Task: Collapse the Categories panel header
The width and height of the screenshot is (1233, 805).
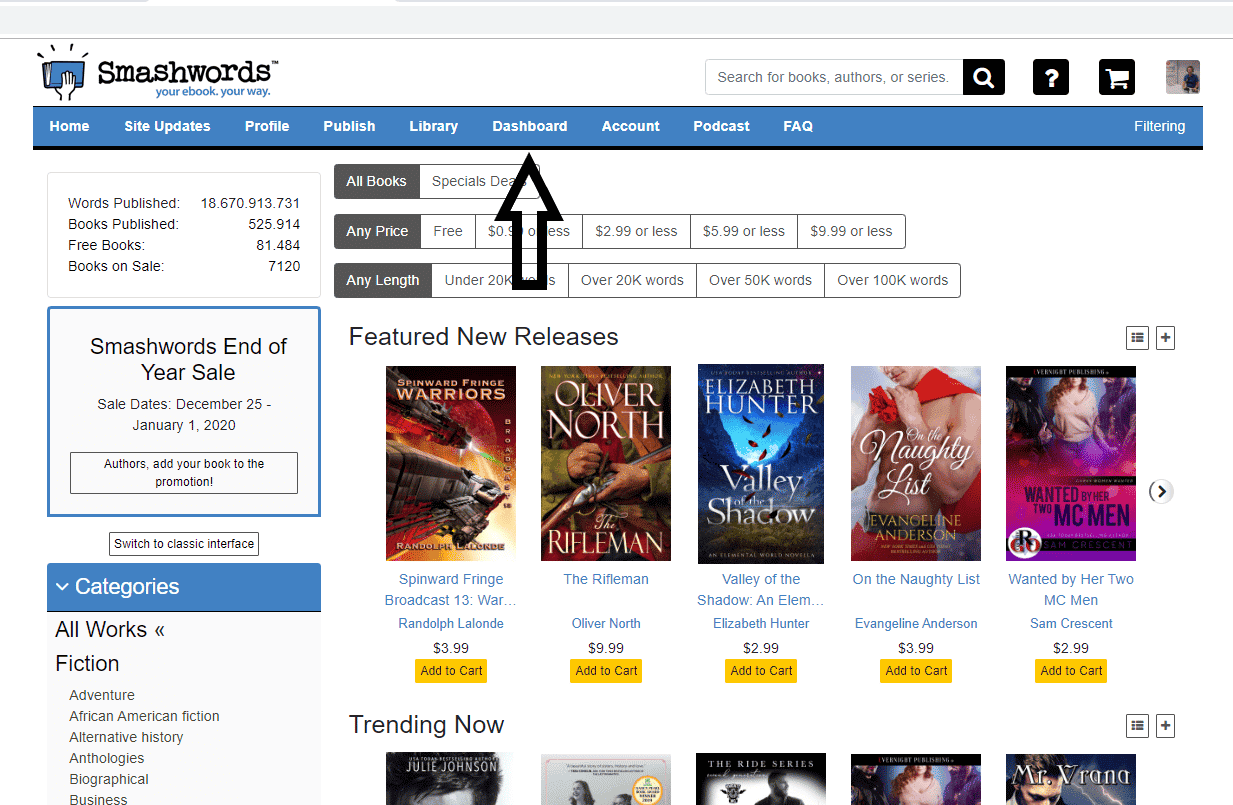Action: coord(184,587)
